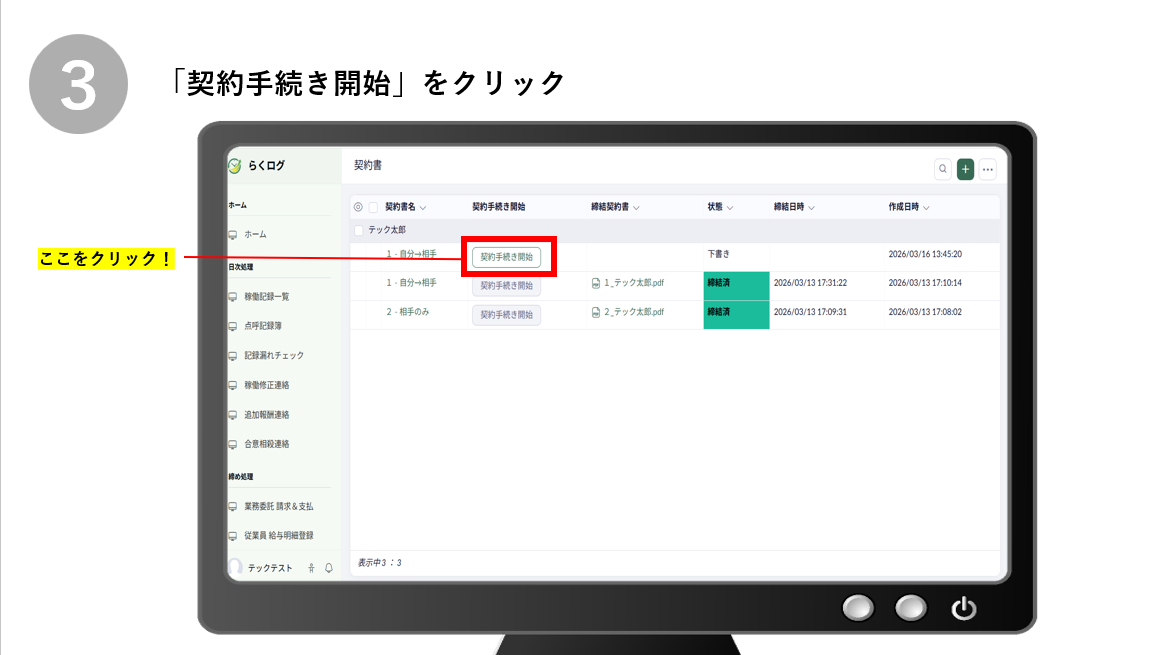Click the PDF icon for 1_テック太郎.pdf

(596, 283)
